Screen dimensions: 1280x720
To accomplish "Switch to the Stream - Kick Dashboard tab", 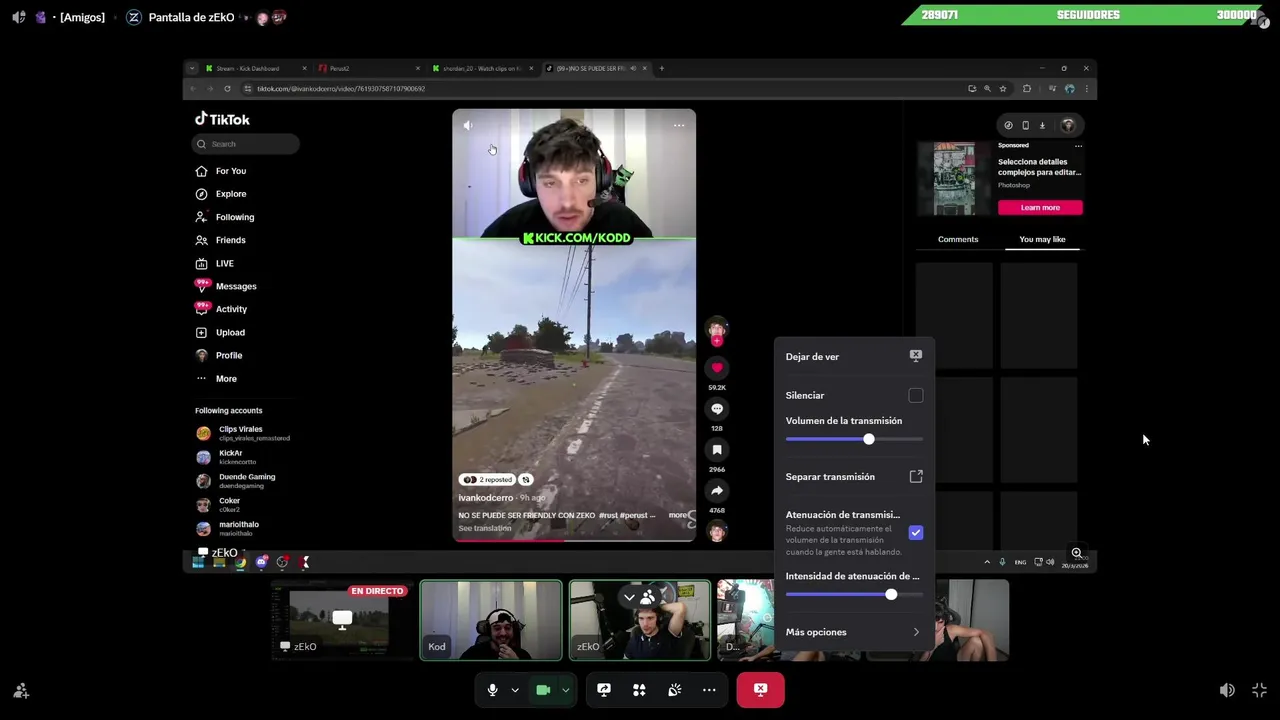I will click(x=255, y=68).
